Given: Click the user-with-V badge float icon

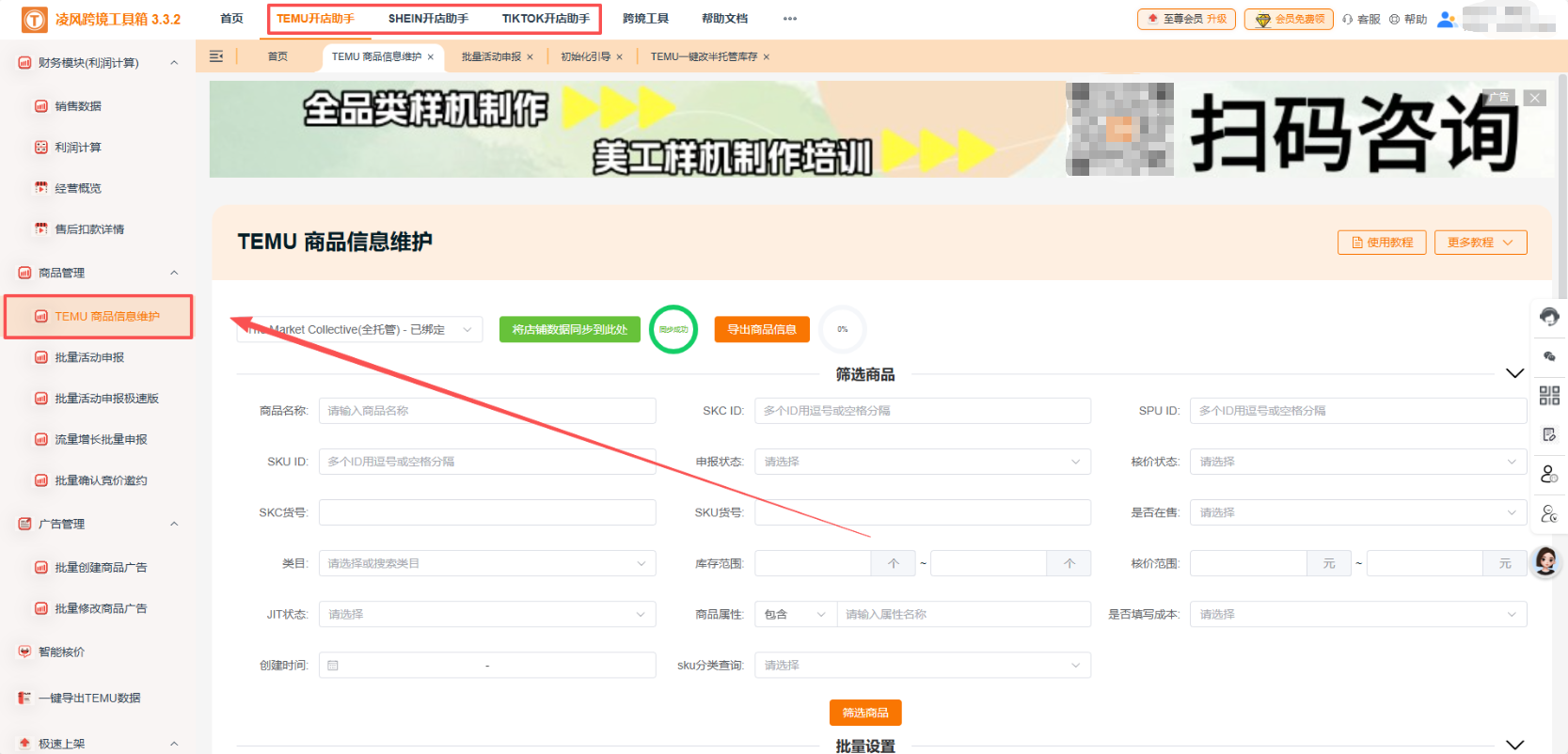Looking at the screenshot, I should (1549, 513).
